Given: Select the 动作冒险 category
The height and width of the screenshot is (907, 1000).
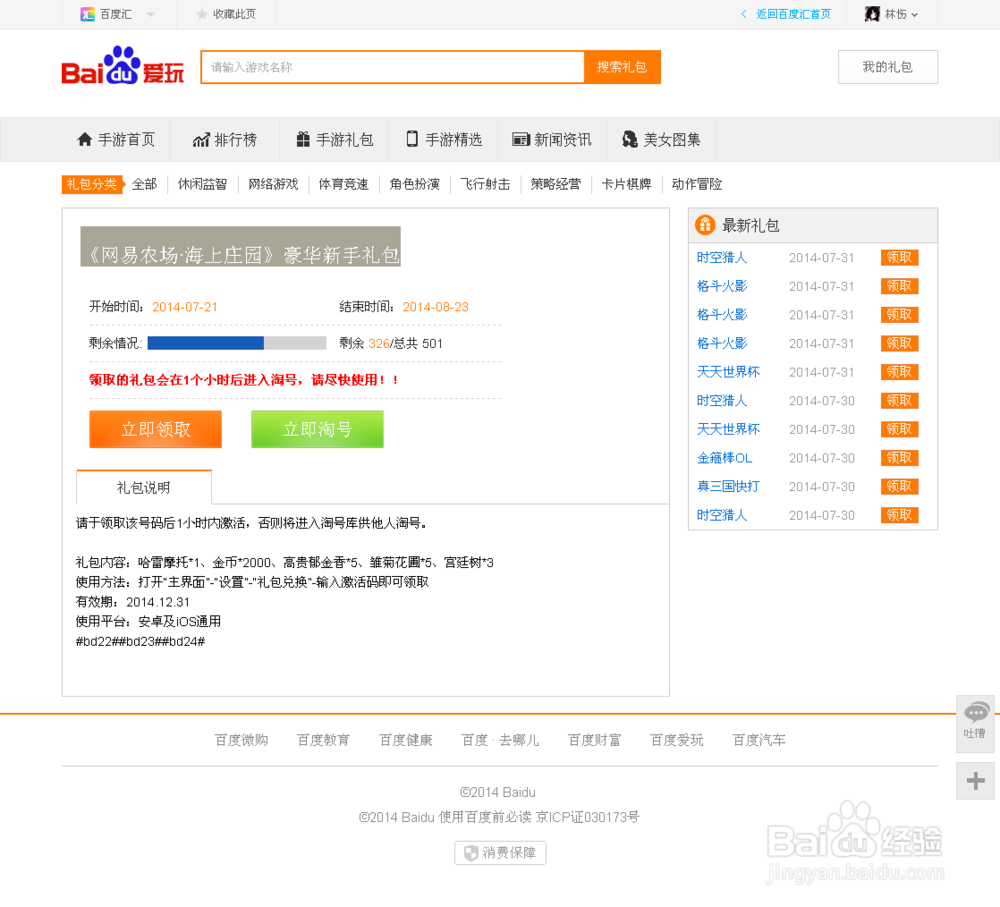Looking at the screenshot, I should tap(696, 184).
